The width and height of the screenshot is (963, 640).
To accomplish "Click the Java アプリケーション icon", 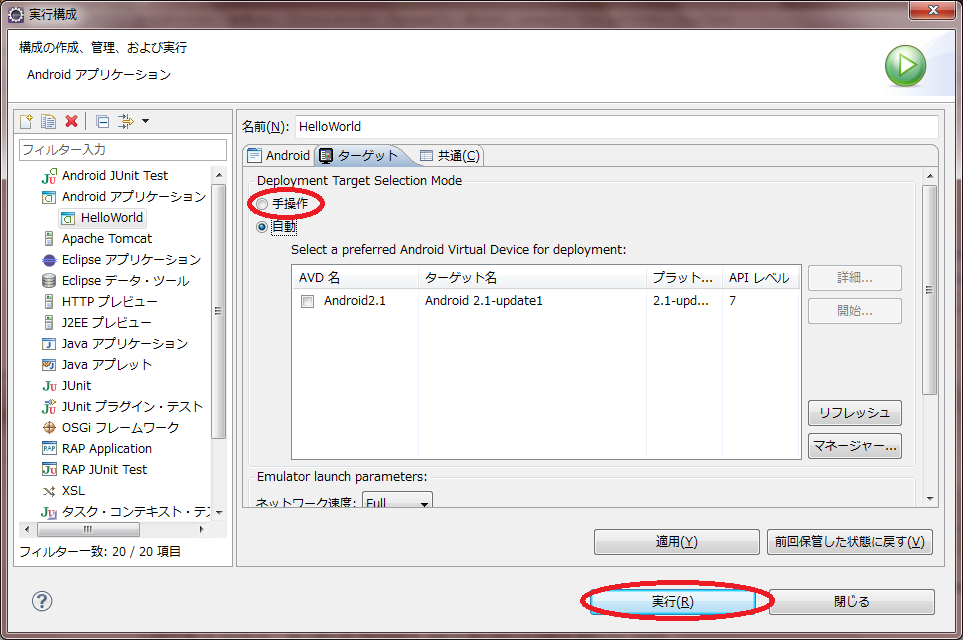I will (49, 344).
